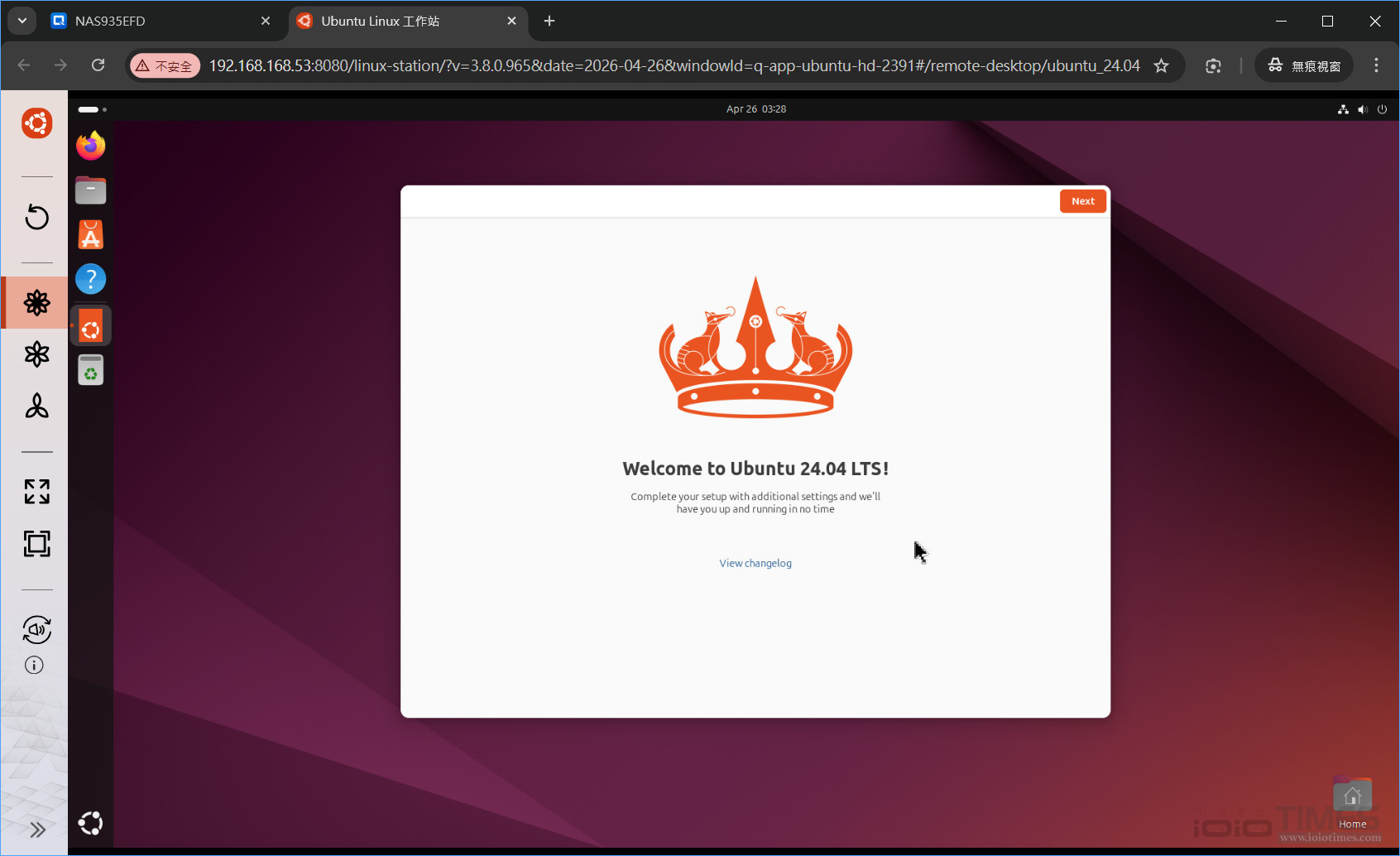The height and width of the screenshot is (856, 1400).
Task: Open the View changelog link
Action: 755,562
